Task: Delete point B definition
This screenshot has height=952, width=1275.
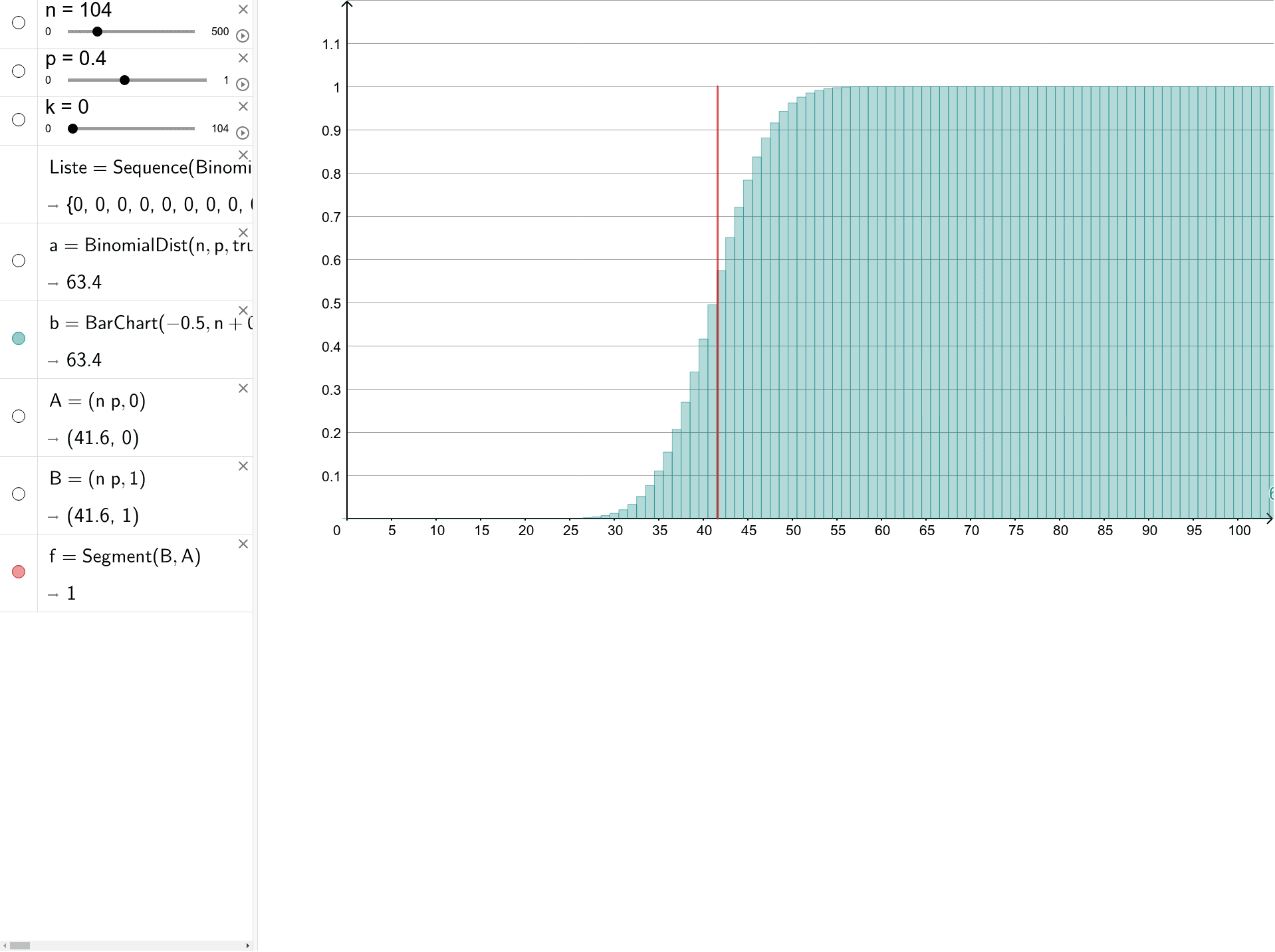Action: click(243, 467)
